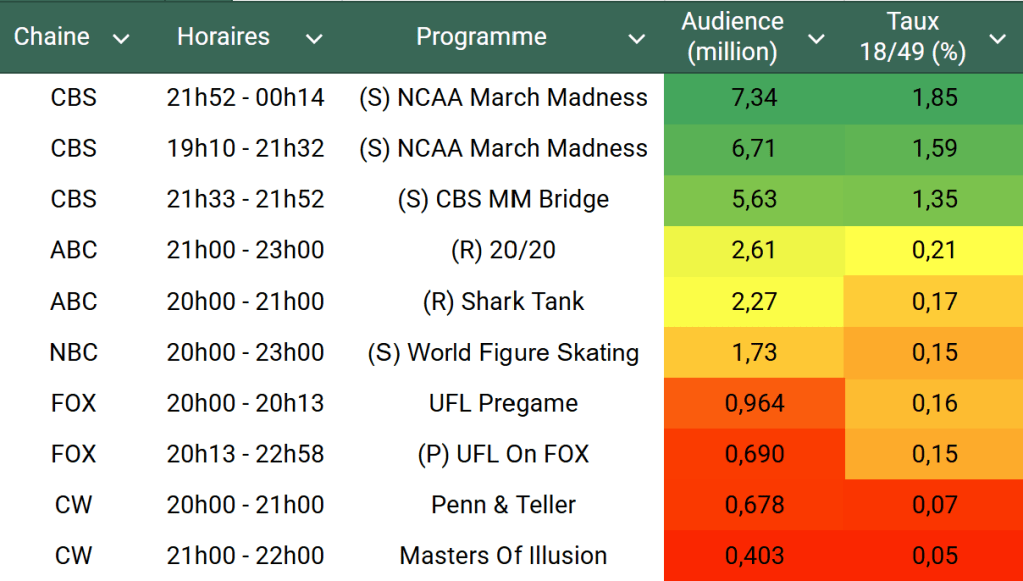The height and width of the screenshot is (581, 1023).
Task: Select the 7,34 audience cell
Action: (754, 98)
